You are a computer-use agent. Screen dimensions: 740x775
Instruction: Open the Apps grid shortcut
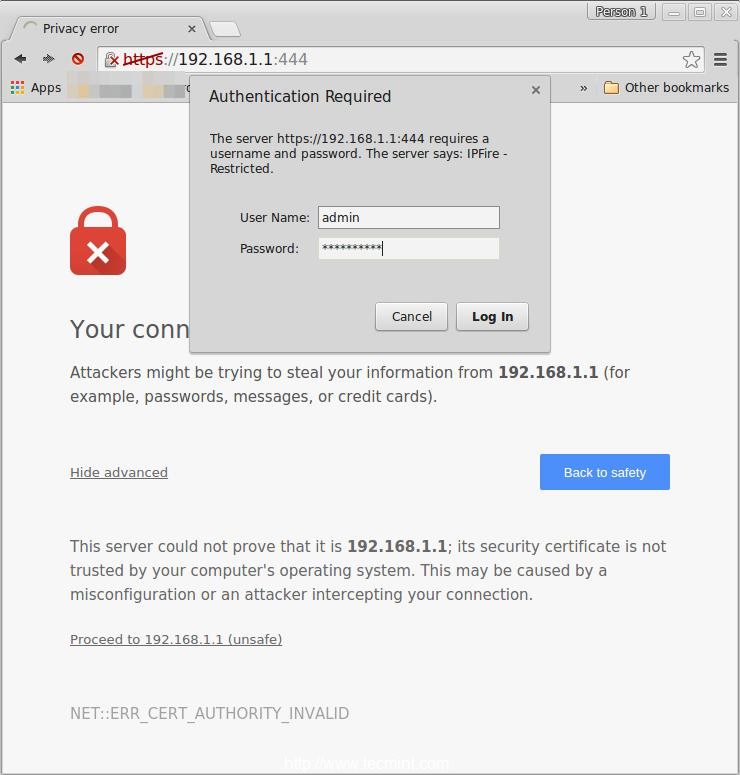coord(36,88)
